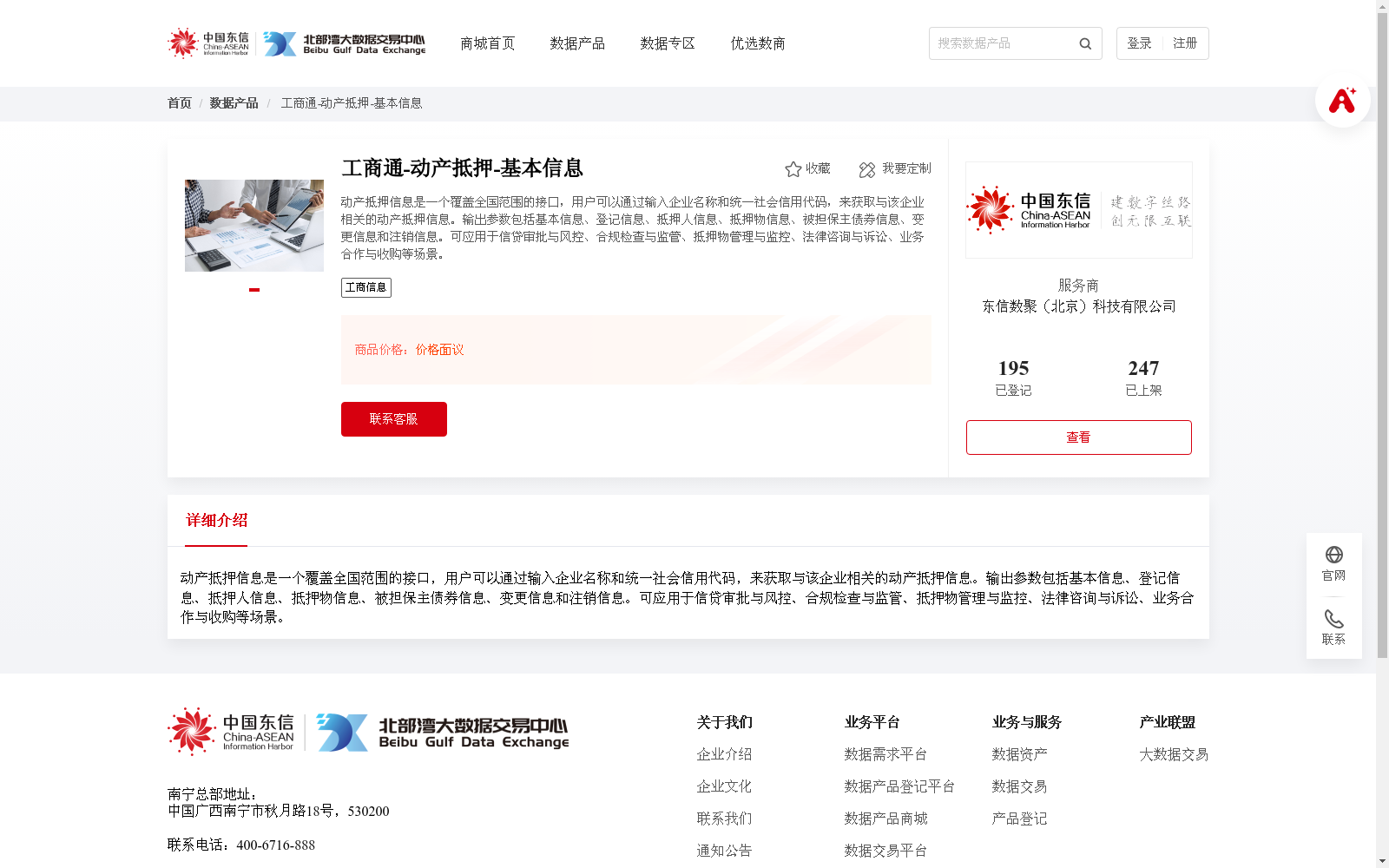Click the product title 工商通-动产抵押-基本信息
This screenshot has width=1389, height=868.
coord(462,168)
